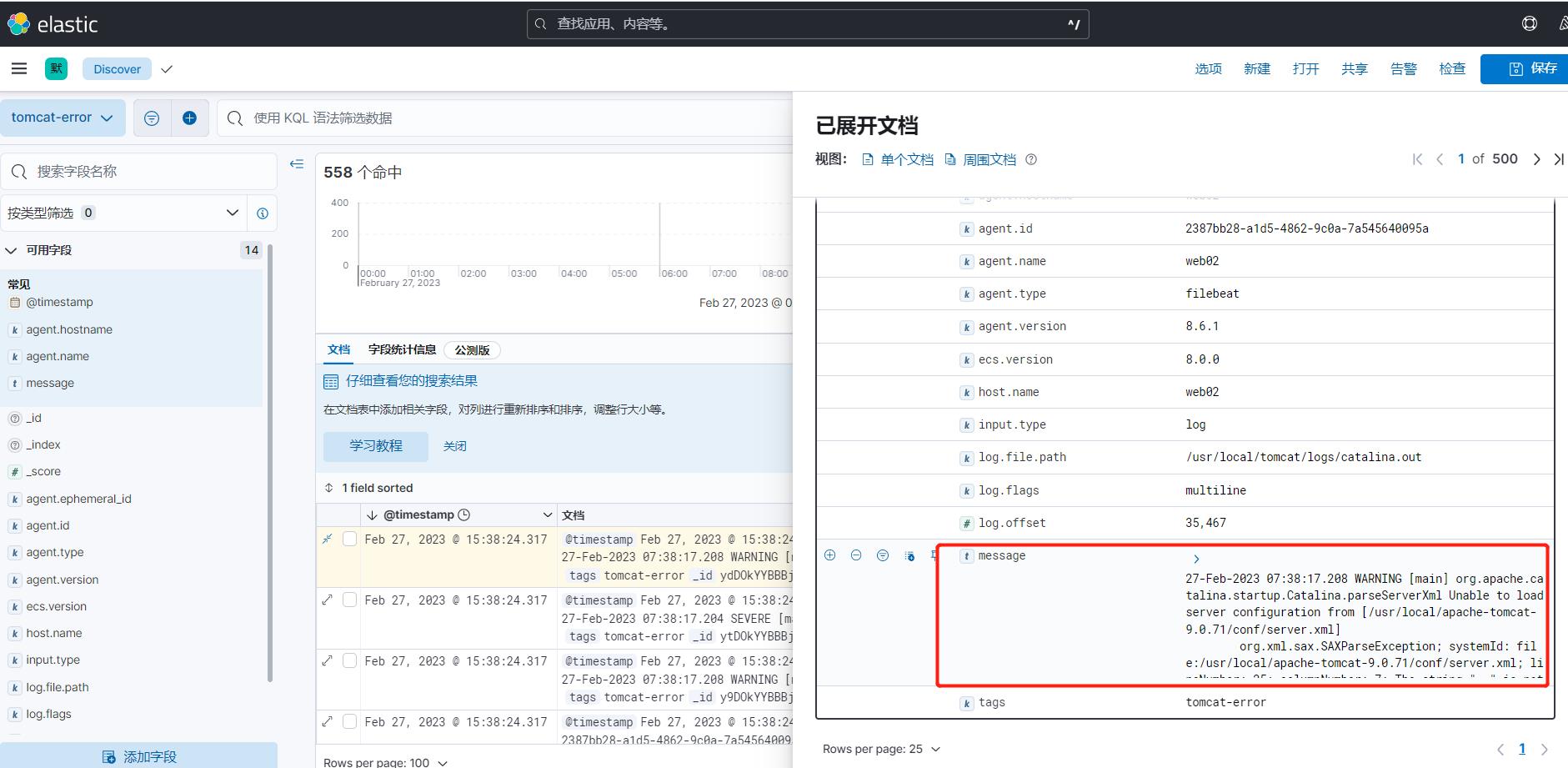The height and width of the screenshot is (768, 1568).
Task: Go to page 1 in flyout
Action: point(1522,749)
